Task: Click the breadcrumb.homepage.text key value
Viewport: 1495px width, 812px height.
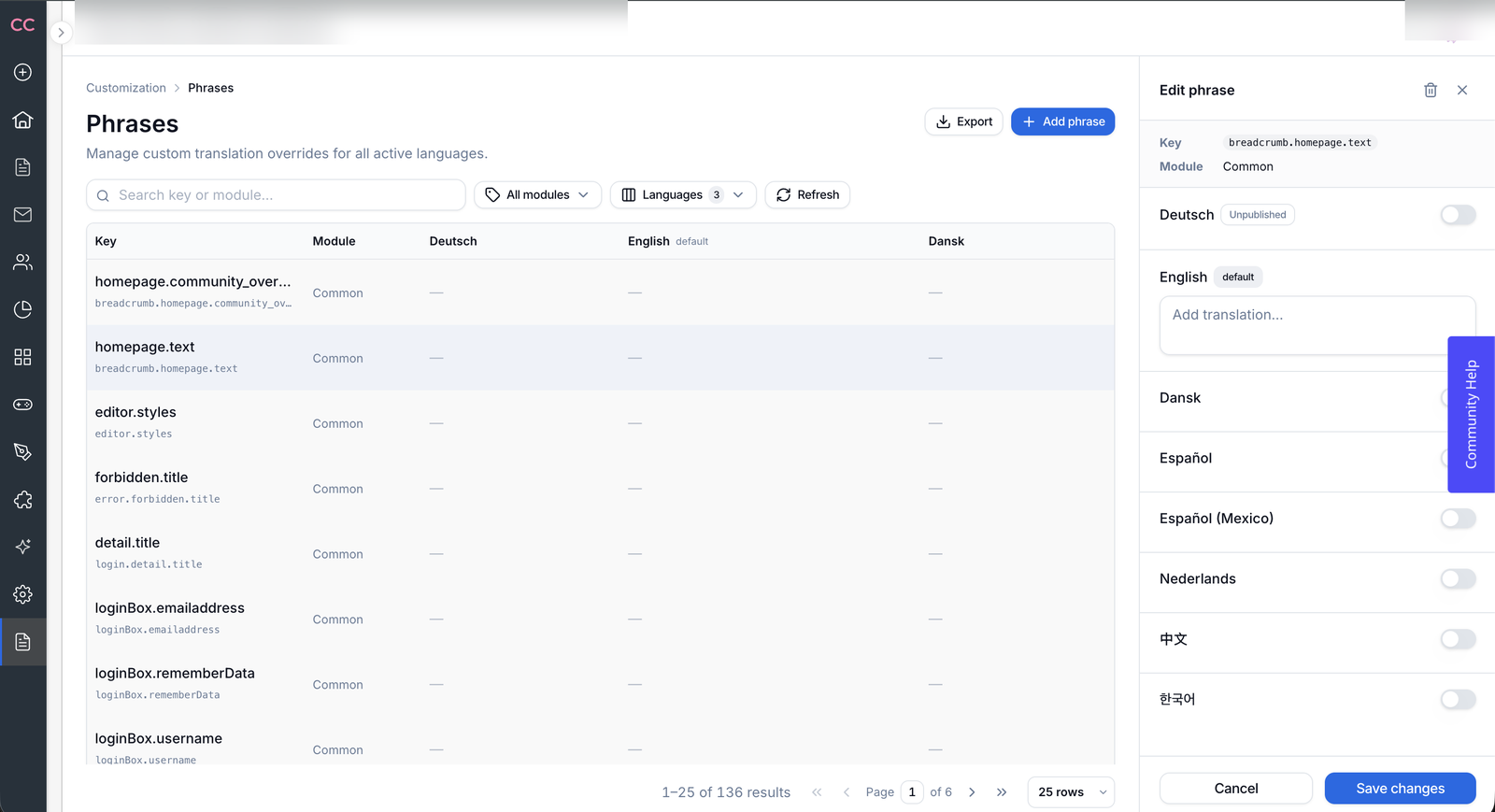Action: pos(1300,143)
